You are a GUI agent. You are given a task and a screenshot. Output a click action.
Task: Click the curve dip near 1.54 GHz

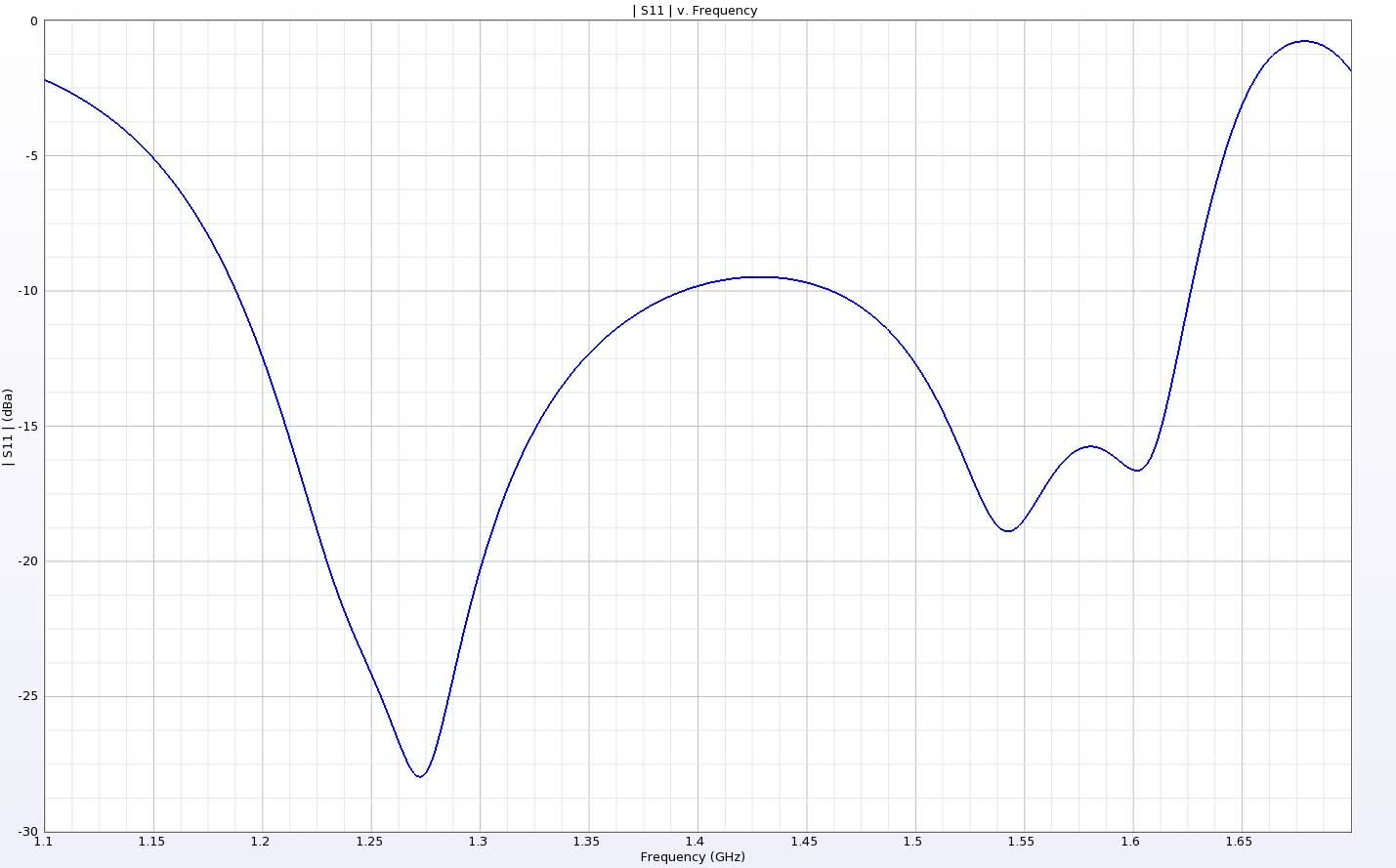[x=1008, y=530]
